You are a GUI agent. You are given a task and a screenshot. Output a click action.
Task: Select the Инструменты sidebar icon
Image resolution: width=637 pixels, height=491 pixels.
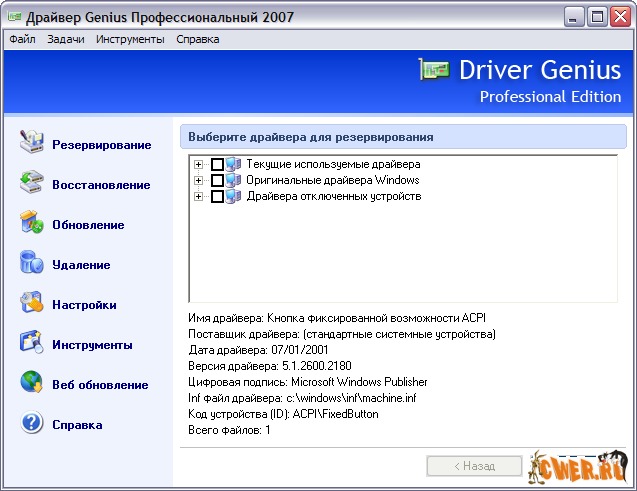[32, 343]
